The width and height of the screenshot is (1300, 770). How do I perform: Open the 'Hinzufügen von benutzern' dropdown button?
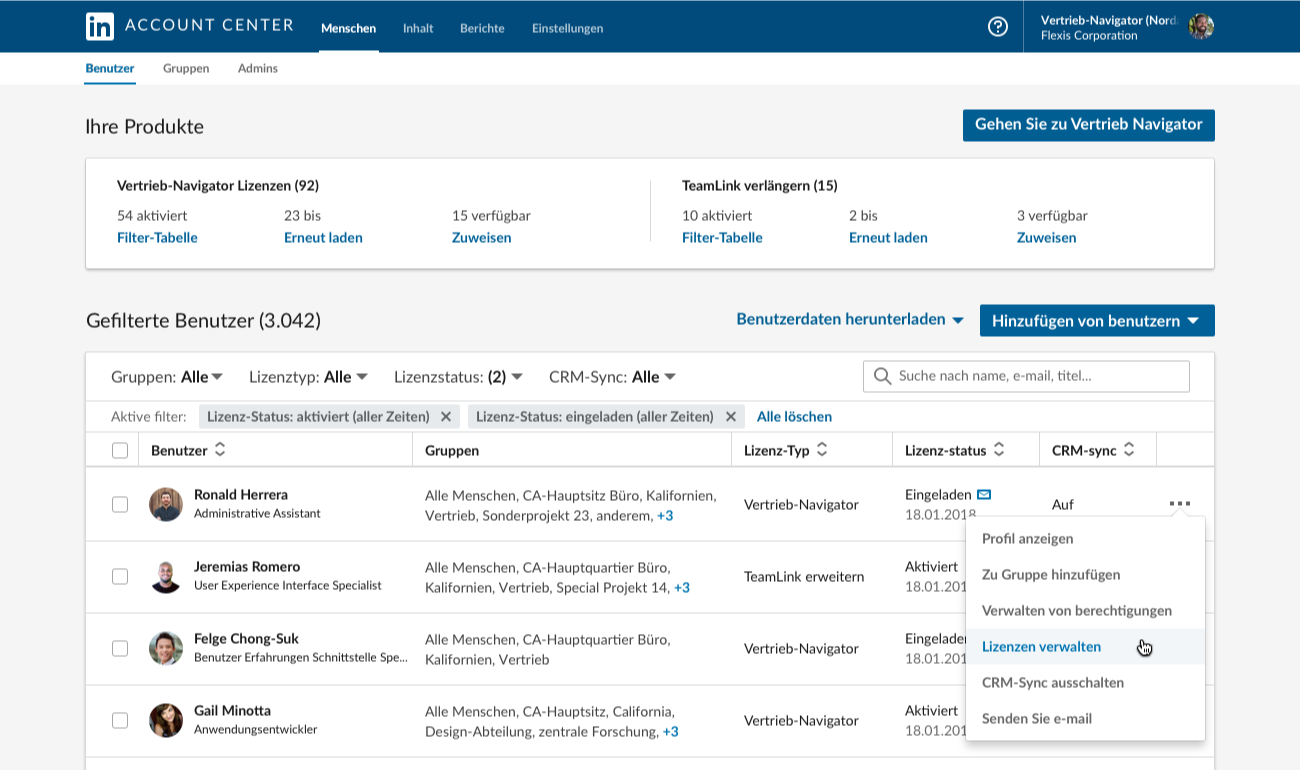coord(1097,320)
